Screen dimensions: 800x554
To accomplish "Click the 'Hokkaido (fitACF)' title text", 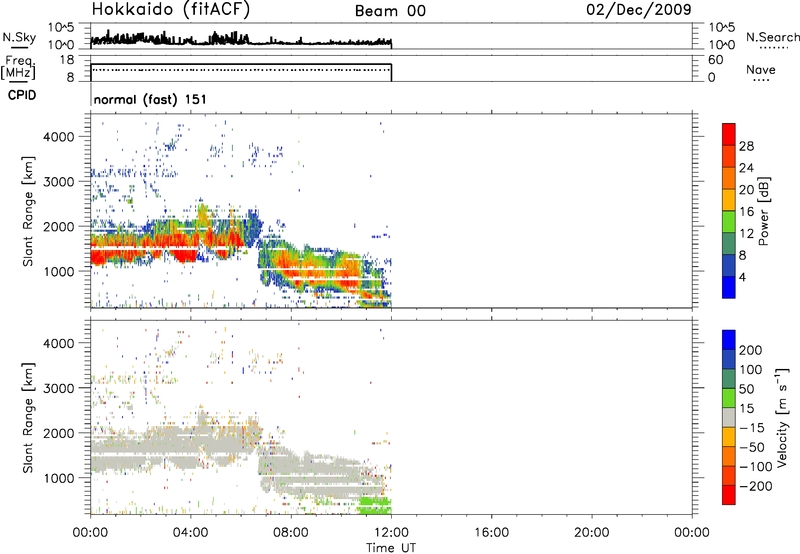I will pyautogui.click(x=171, y=9).
